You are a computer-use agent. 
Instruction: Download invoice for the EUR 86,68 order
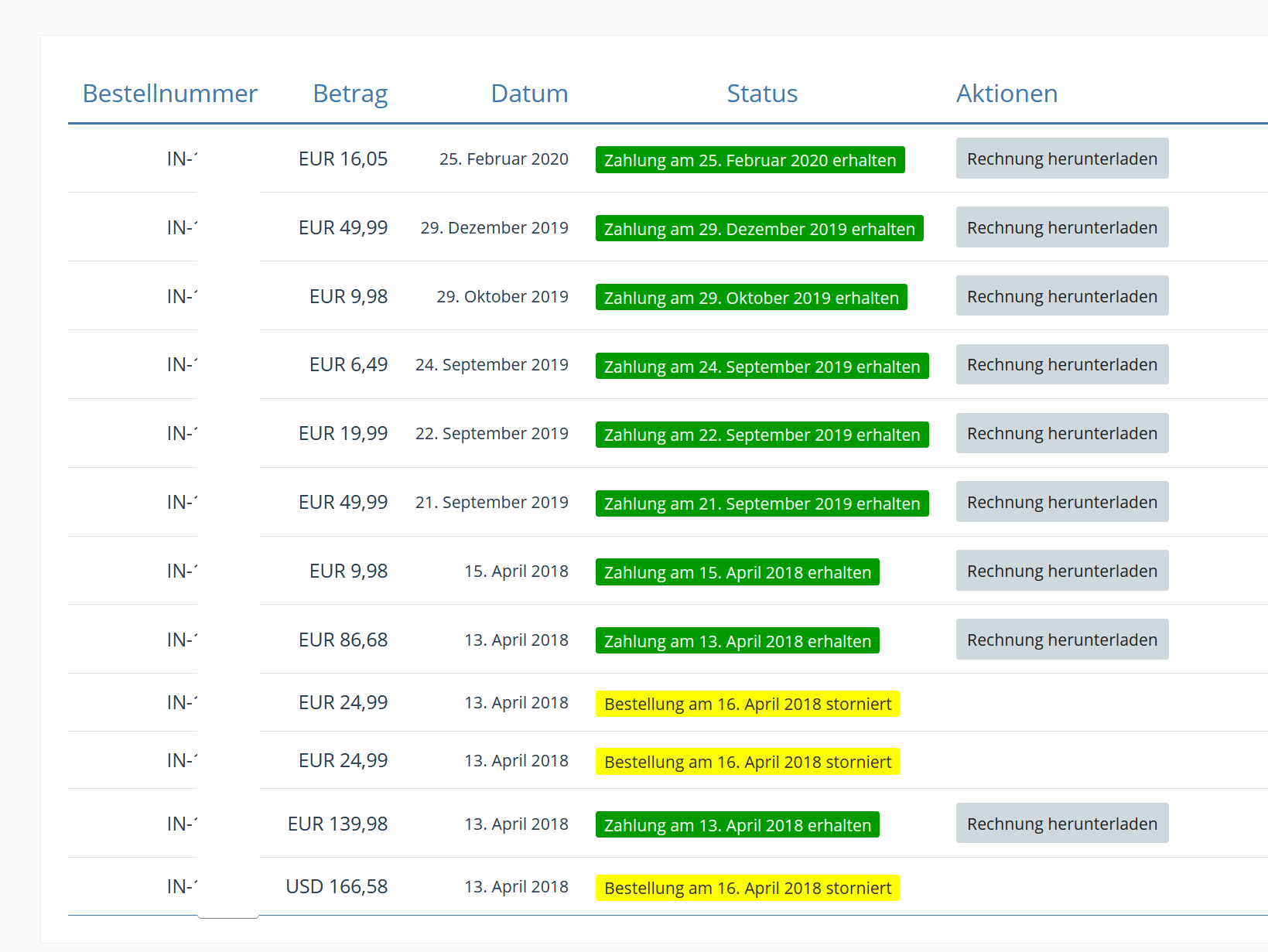pos(1061,640)
